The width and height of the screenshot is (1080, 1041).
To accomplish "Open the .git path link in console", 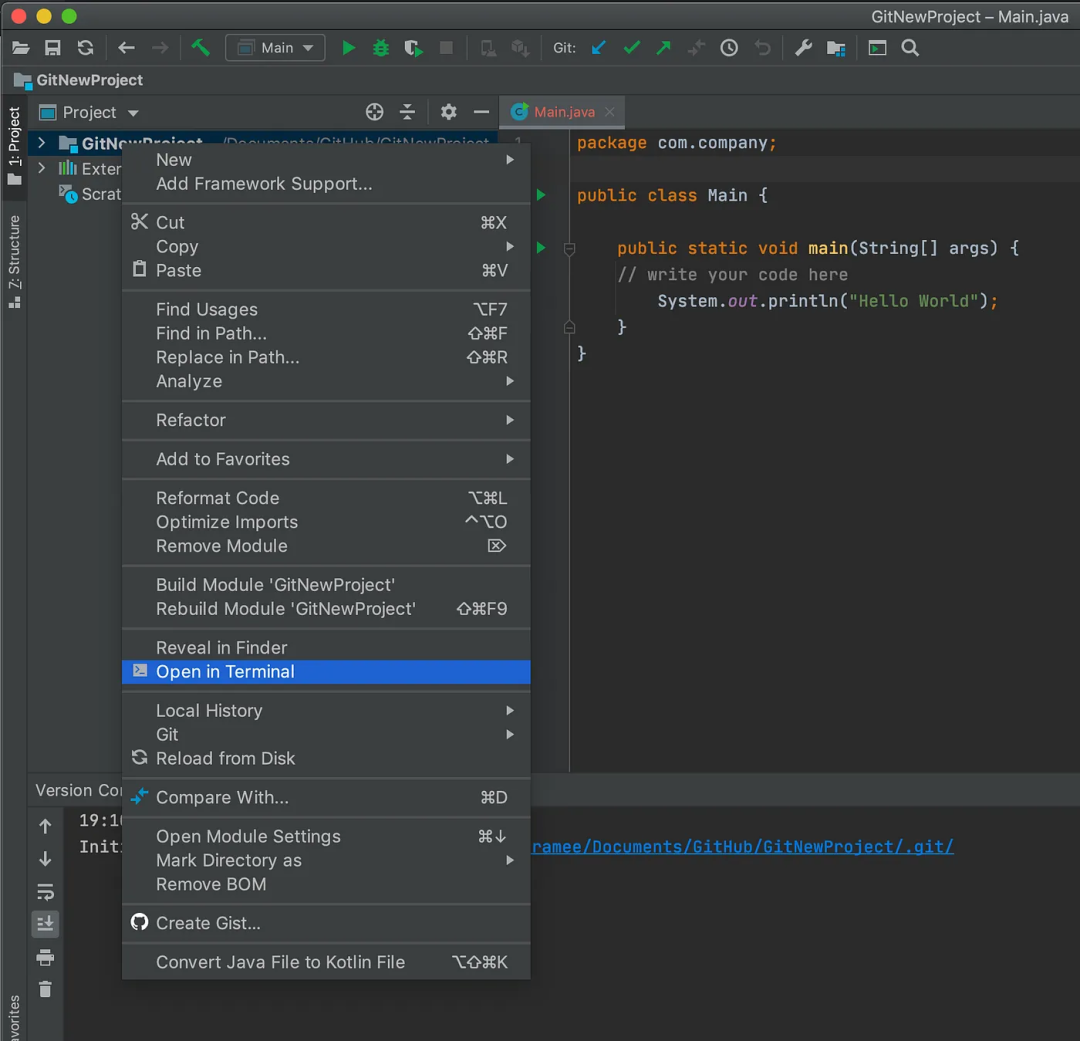I will (742, 847).
